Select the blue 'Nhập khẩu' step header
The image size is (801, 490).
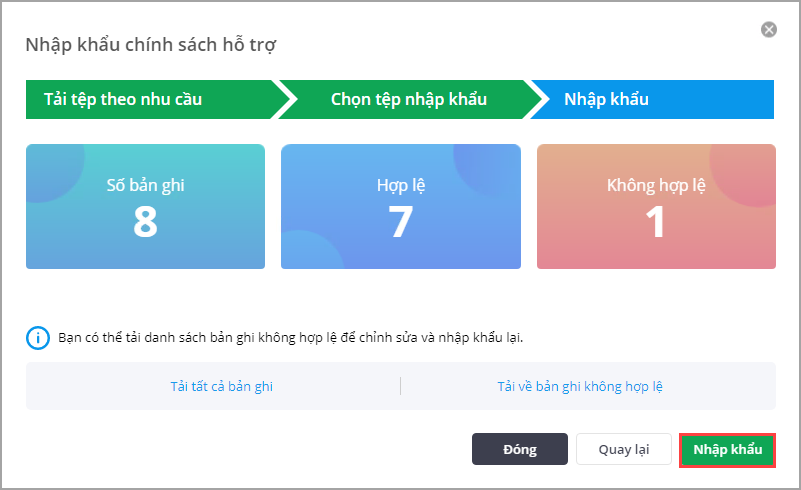[x=606, y=100]
